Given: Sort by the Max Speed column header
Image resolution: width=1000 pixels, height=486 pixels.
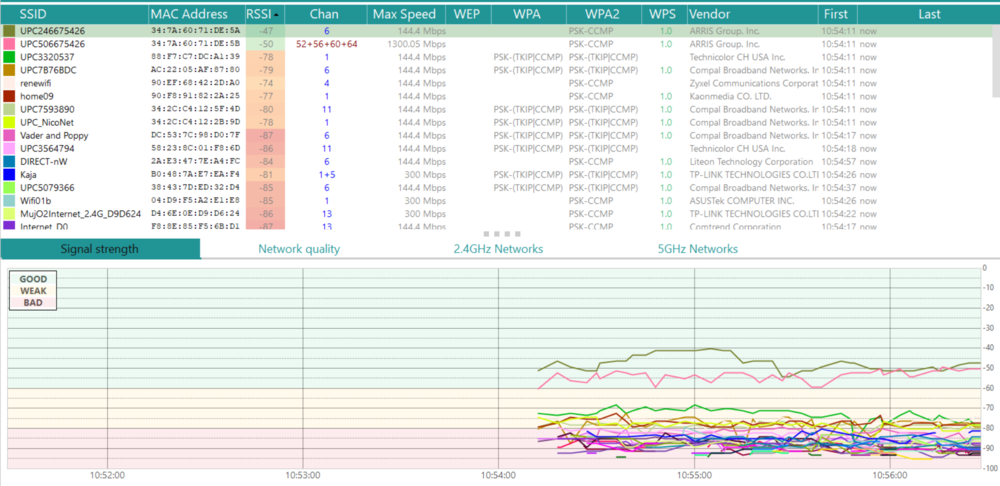Looking at the screenshot, I should tap(403, 14).
